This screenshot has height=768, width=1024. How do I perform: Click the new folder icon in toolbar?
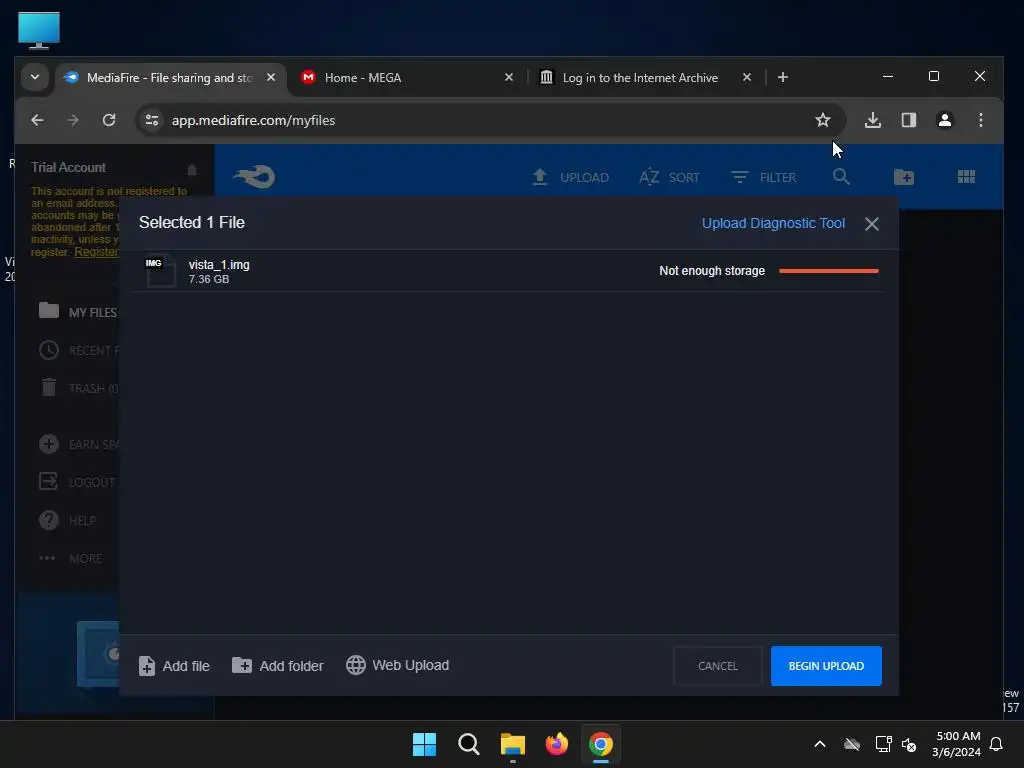point(904,177)
